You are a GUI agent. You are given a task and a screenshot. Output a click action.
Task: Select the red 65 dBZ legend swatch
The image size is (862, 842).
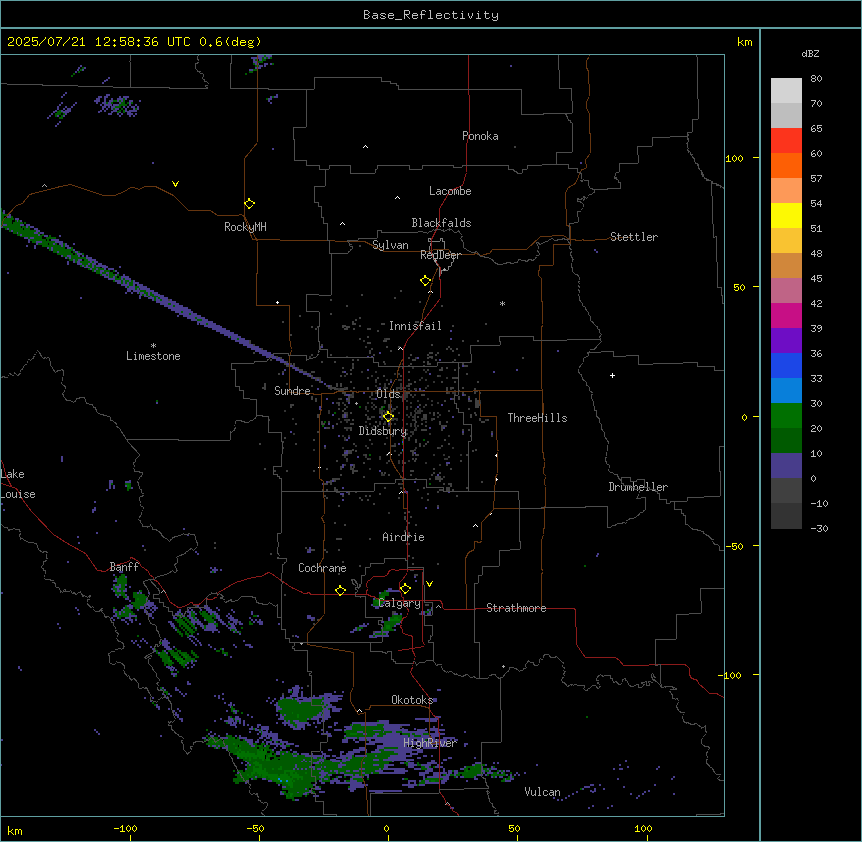[786, 140]
